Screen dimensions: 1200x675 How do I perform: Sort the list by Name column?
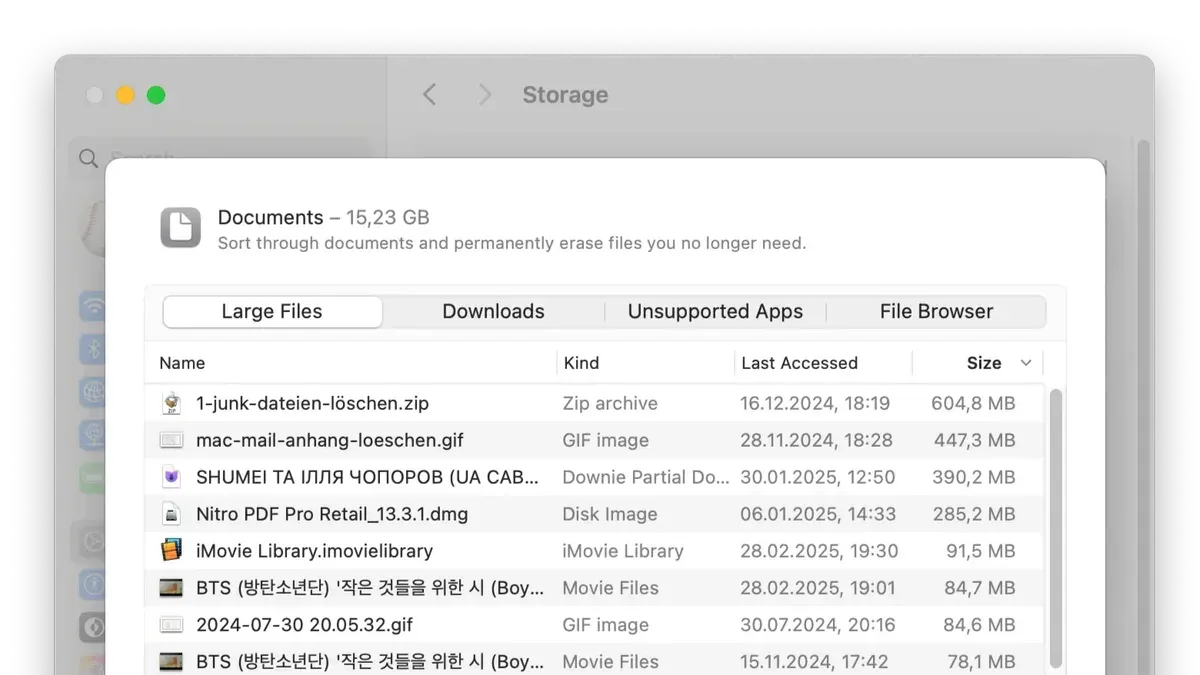click(x=182, y=363)
